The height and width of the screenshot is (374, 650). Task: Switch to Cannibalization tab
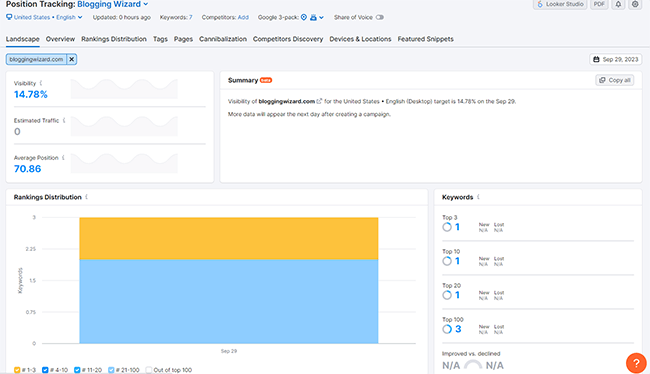pyautogui.click(x=223, y=39)
